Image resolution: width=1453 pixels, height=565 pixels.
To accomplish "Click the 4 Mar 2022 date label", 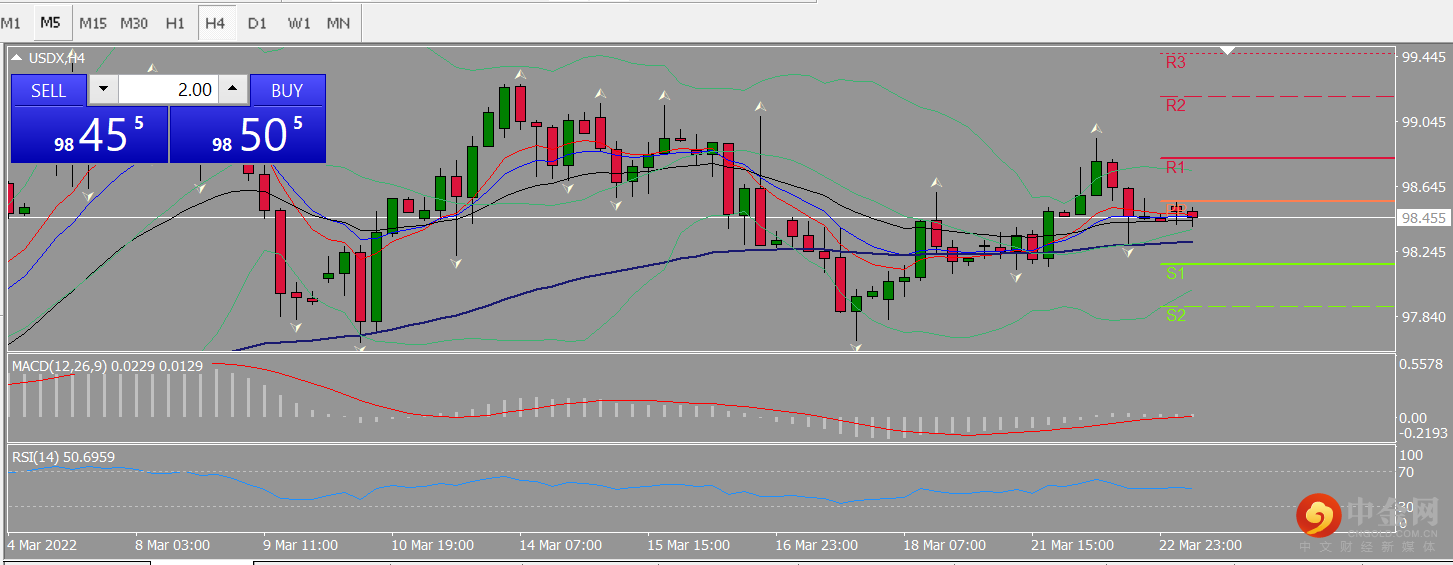I will (x=42, y=545).
